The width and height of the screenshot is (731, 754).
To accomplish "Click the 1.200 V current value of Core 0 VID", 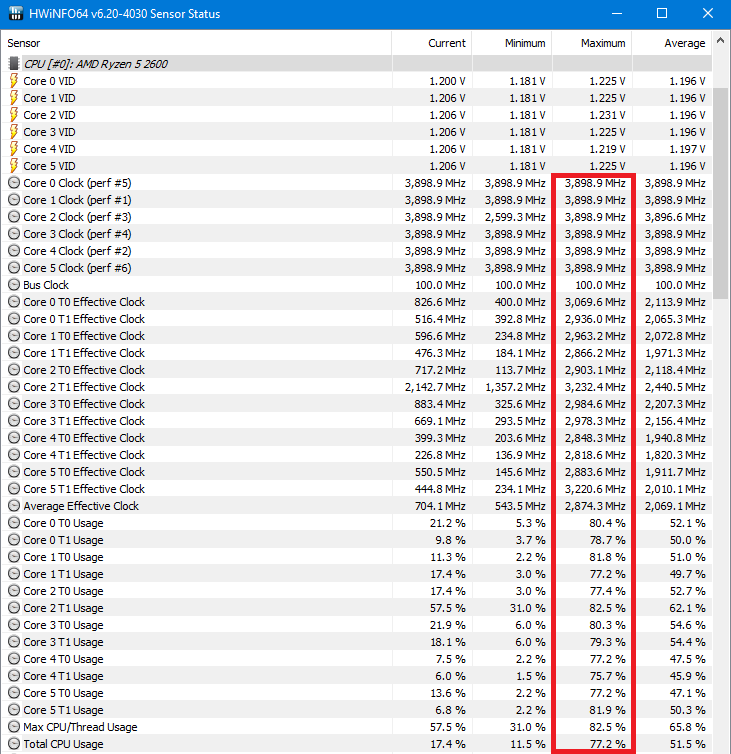I will (447, 81).
